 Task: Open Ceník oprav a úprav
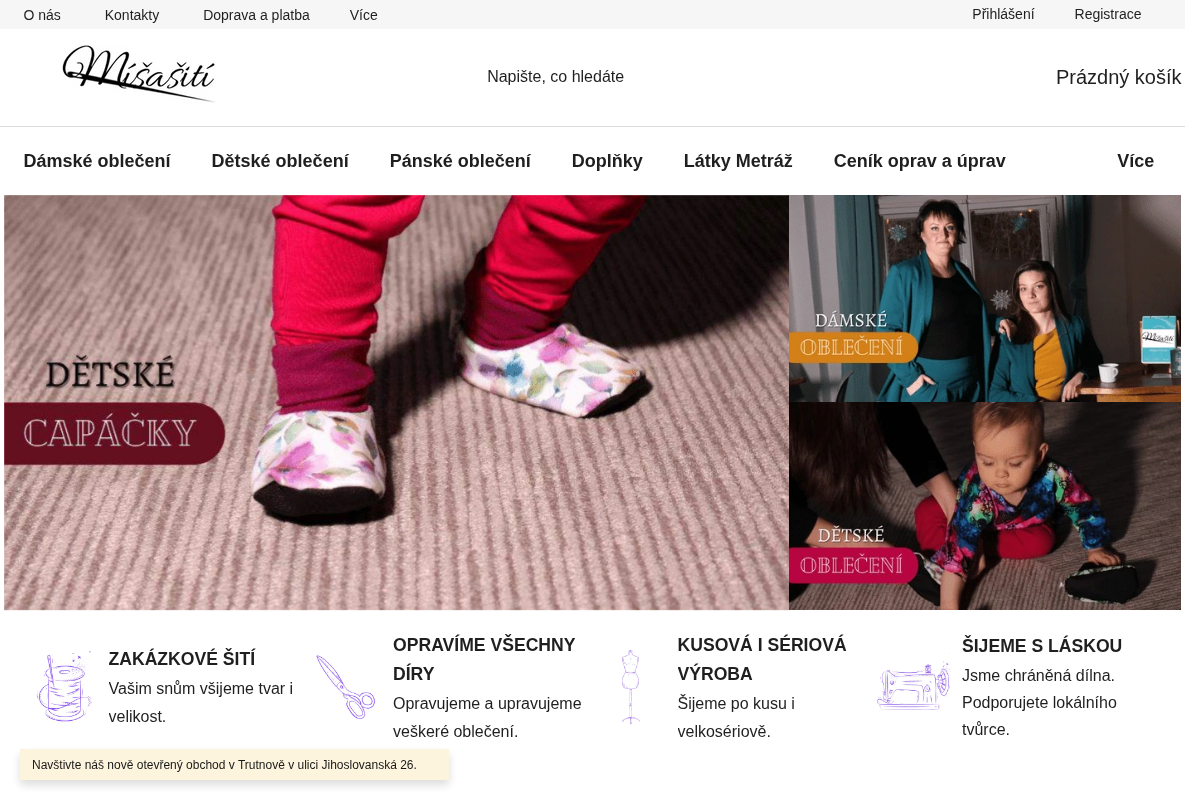click(x=920, y=161)
